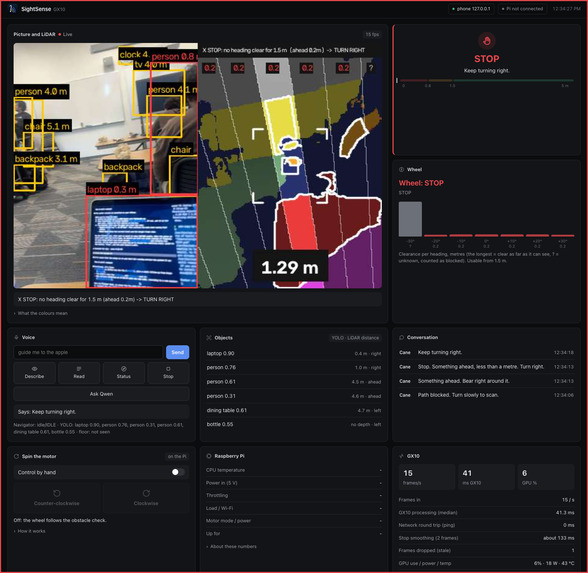
Task: Click the gauge icon on Status
Action: click(x=124, y=369)
